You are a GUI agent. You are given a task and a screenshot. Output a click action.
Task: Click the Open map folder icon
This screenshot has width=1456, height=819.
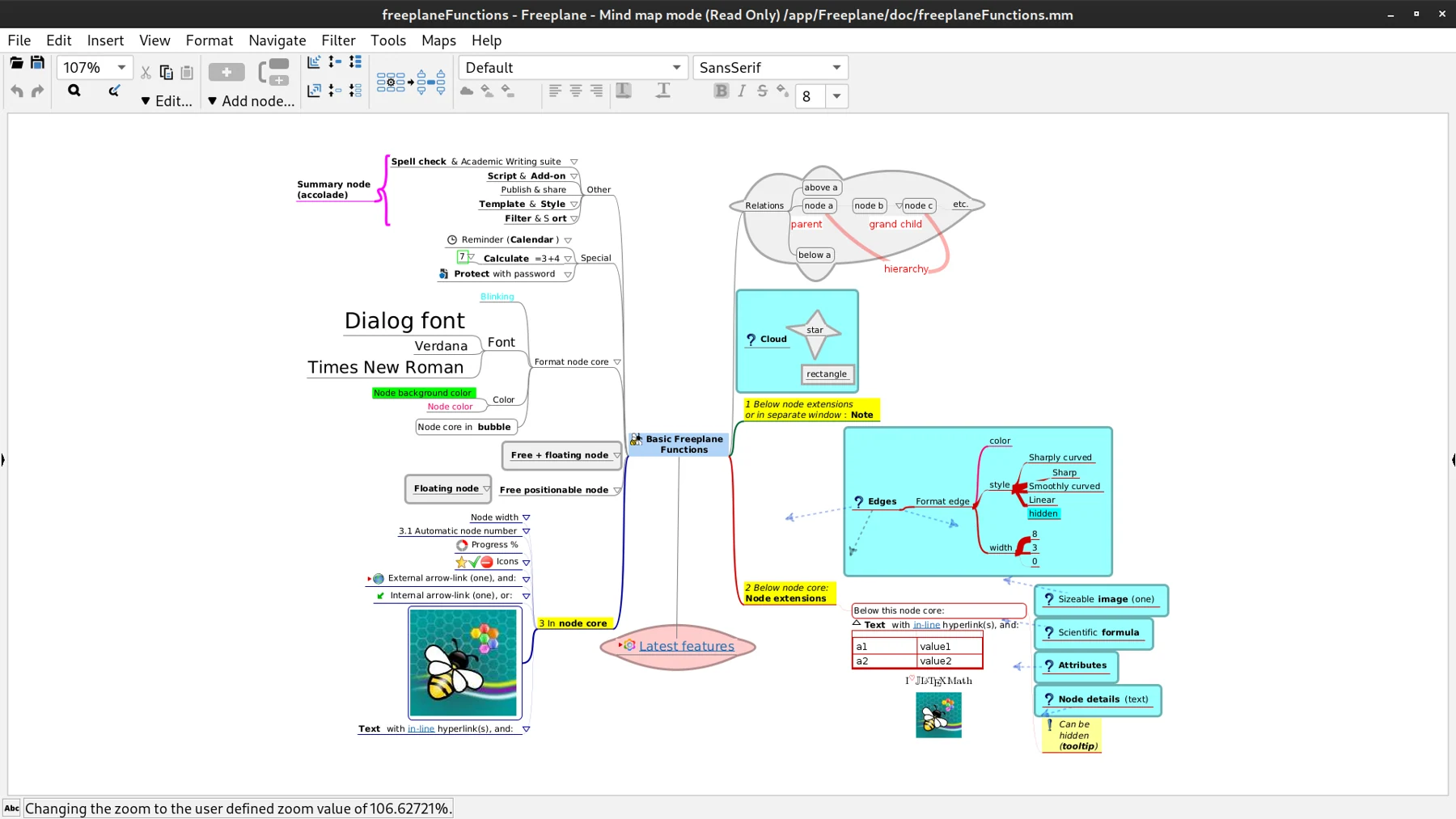(x=16, y=63)
